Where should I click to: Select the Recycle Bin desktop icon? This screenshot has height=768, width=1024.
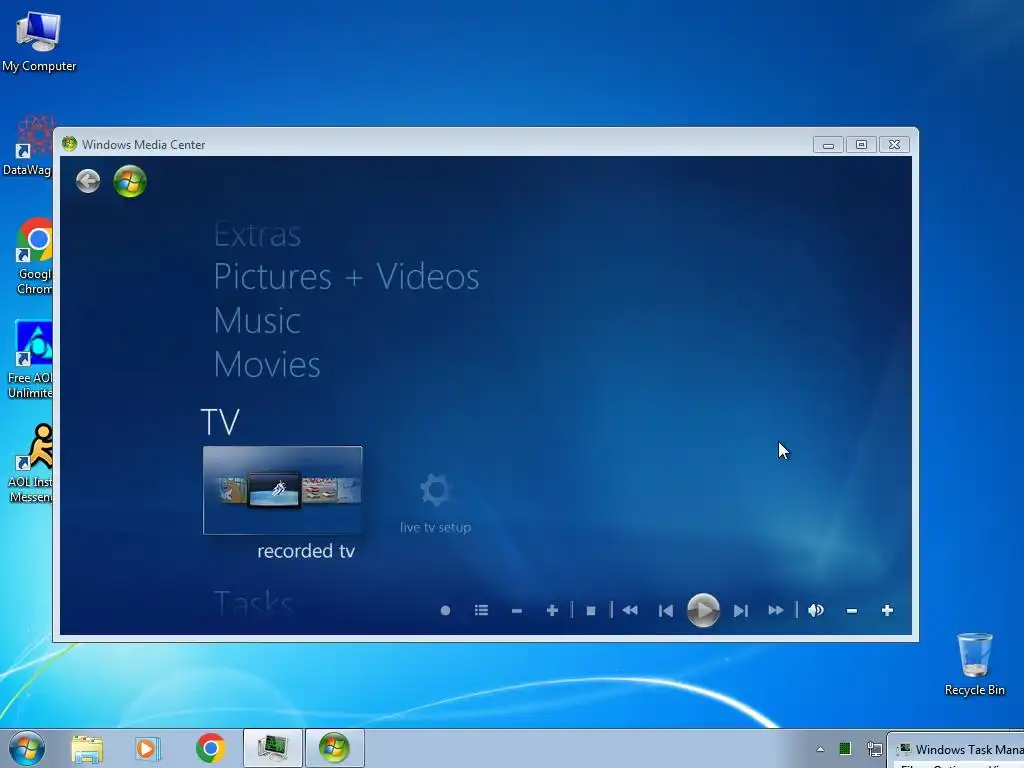pos(974,664)
